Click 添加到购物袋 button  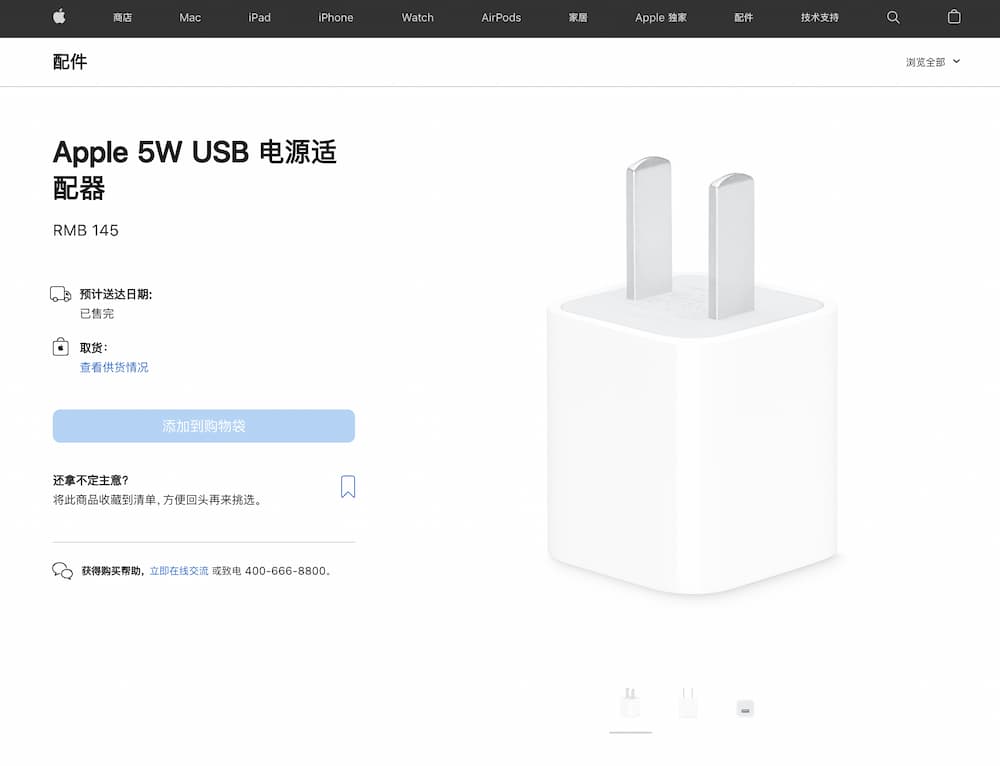204,425
